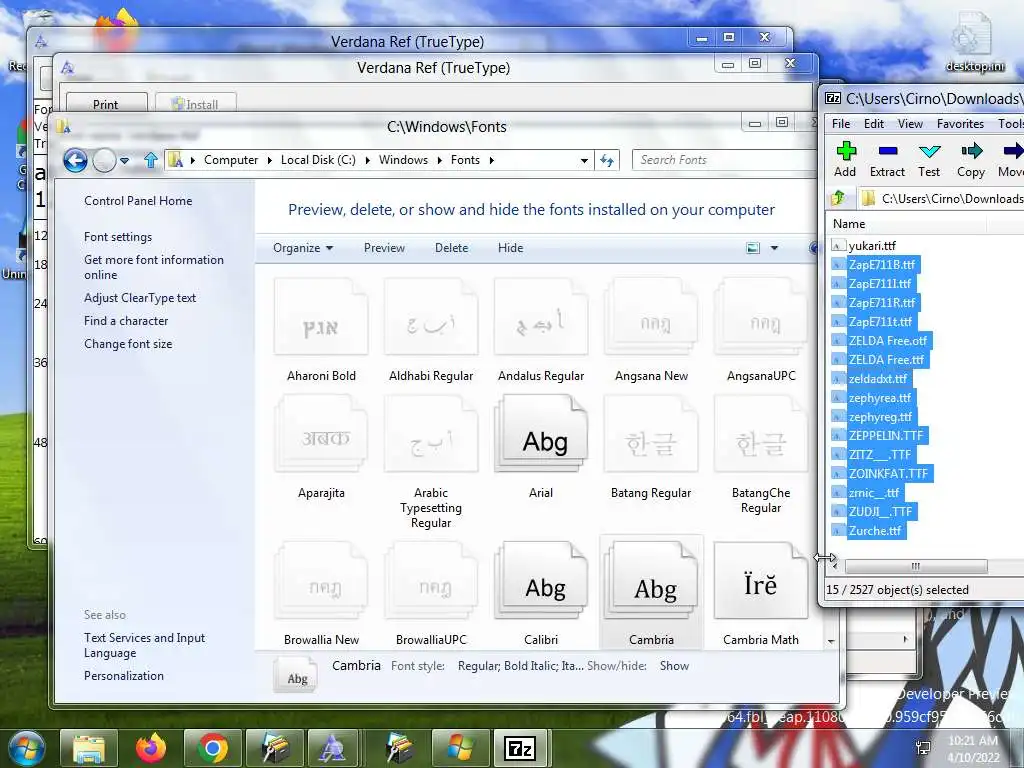Select the Aparajita font icon
The image size is (1024, 768).
point(321,434)
